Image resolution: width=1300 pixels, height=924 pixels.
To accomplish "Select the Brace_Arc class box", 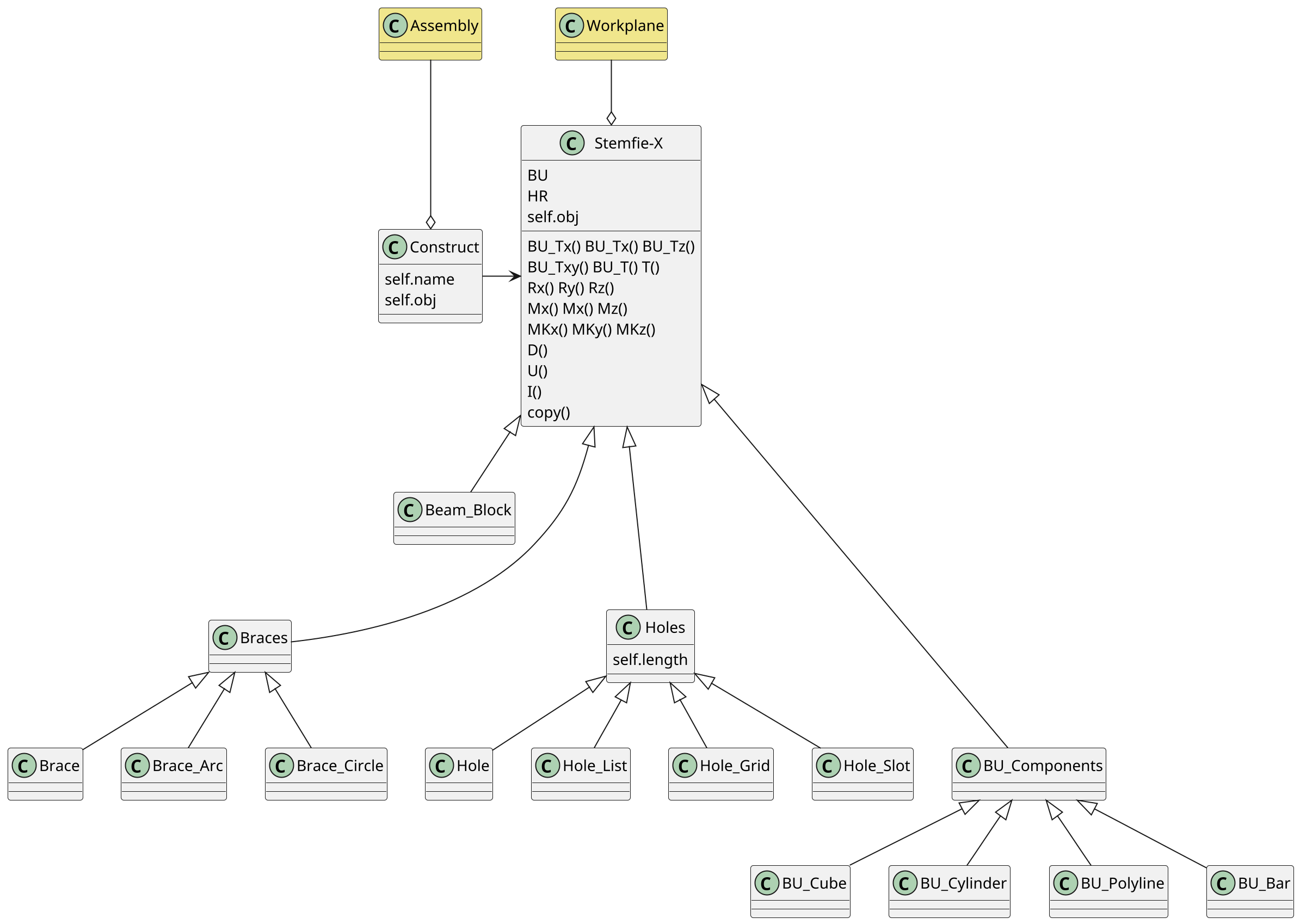I will [174, 774].
